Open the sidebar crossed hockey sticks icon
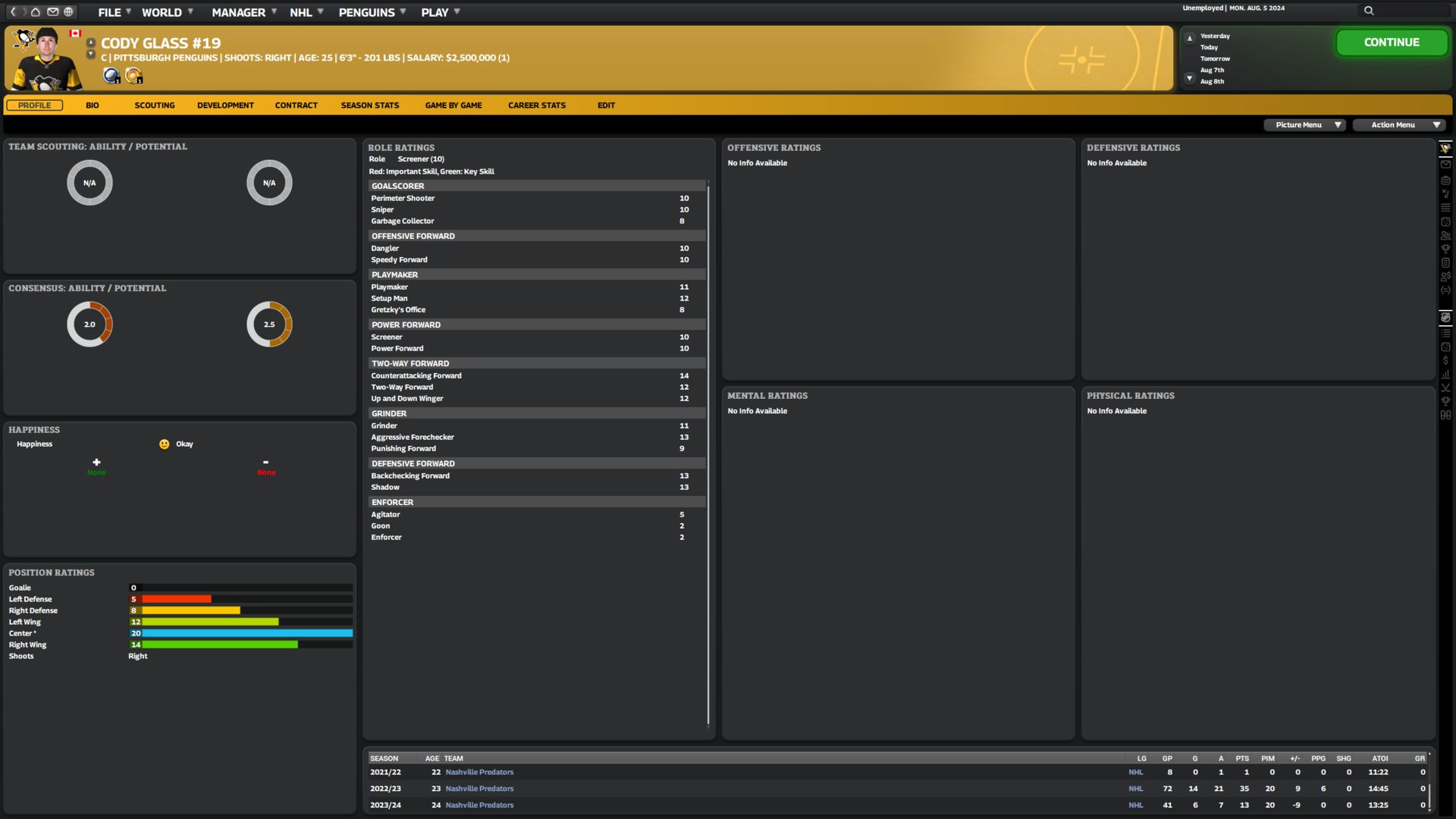 click(x=1445, y=388)
